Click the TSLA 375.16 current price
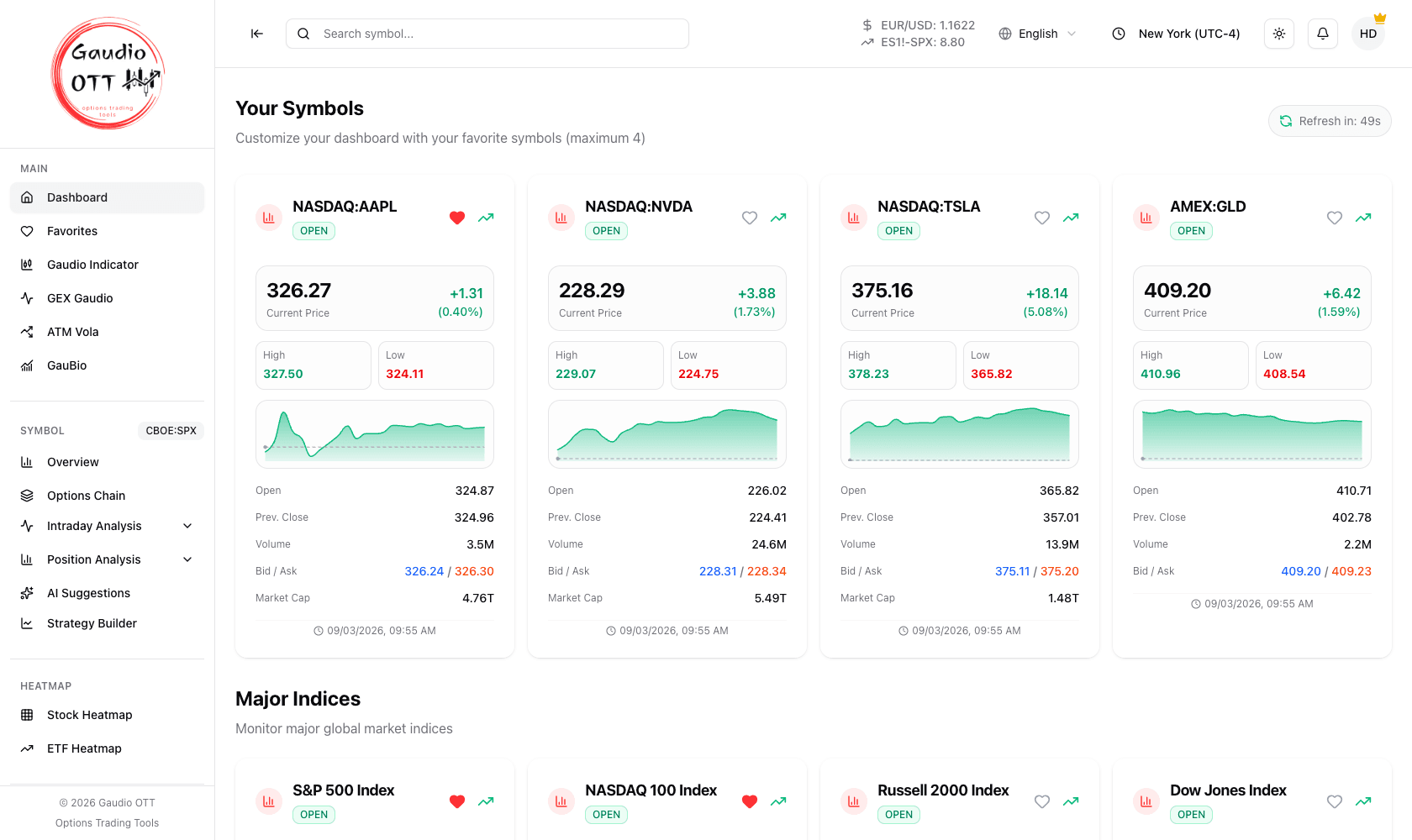The width and height of the screenshot is (1412, 840). (882, 291)
